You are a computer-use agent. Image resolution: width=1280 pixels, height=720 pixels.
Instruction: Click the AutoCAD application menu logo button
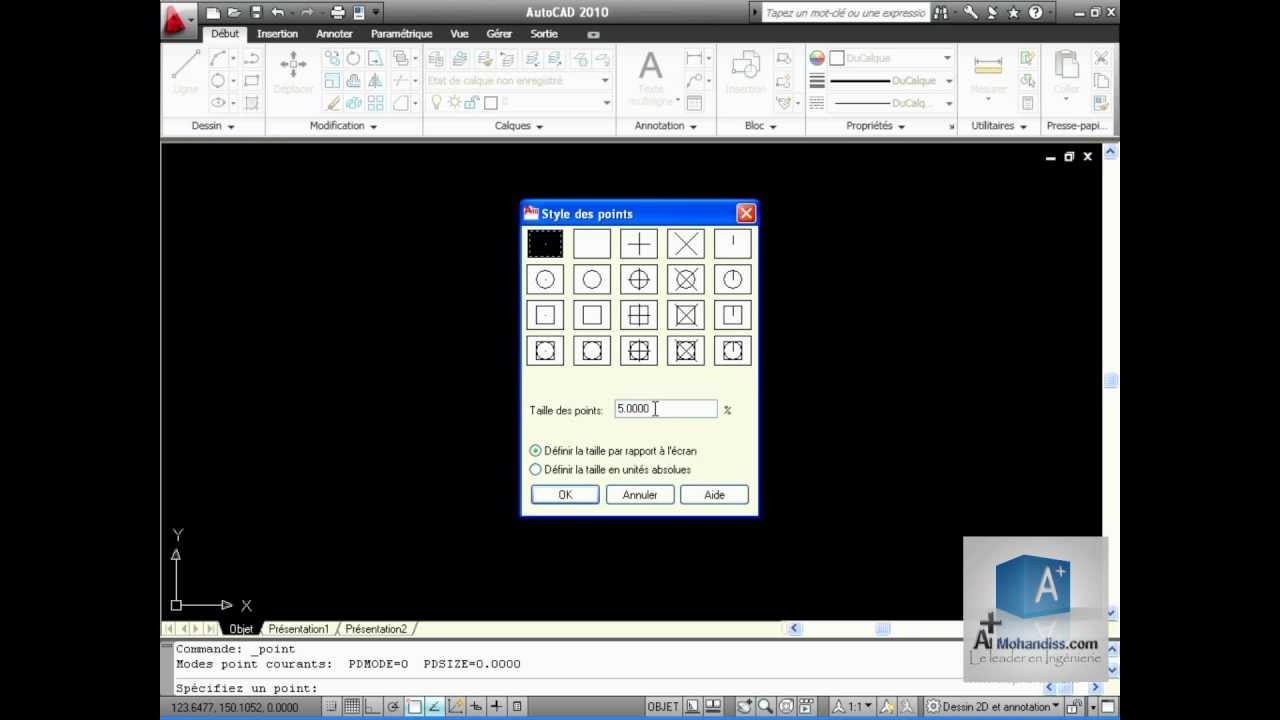tap(178, 20)
